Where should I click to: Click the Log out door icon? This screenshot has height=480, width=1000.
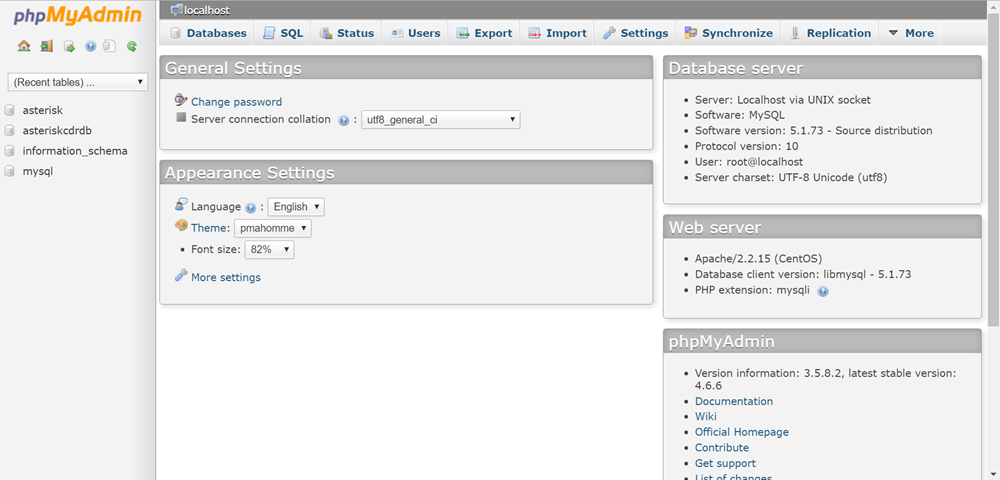[46, 46]
